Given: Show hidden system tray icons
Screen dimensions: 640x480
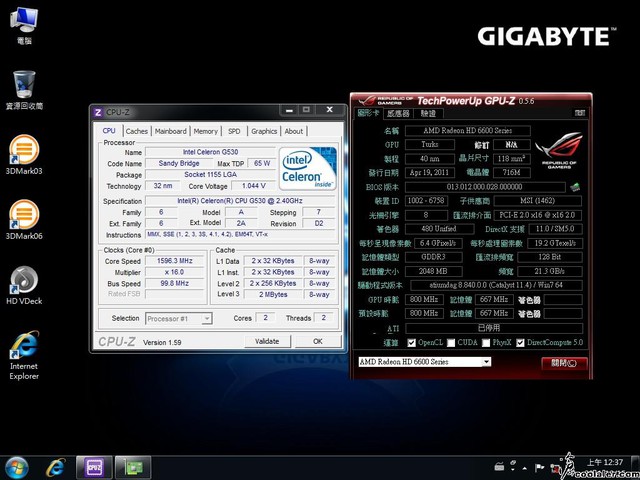Looking at the screenshot, I should 525,468.
